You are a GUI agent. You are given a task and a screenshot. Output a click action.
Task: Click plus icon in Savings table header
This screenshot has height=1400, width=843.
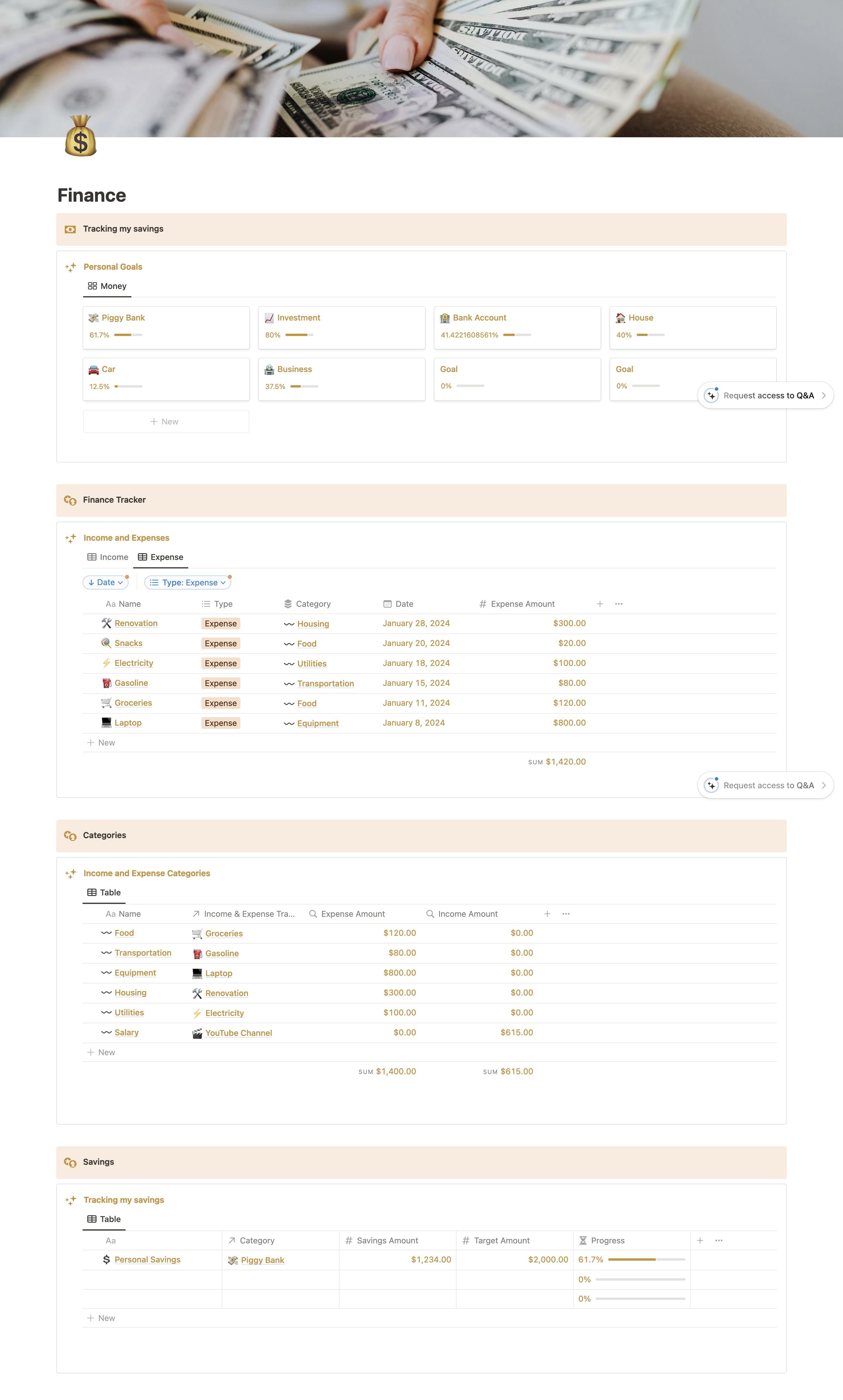(x=700, y=1240)
